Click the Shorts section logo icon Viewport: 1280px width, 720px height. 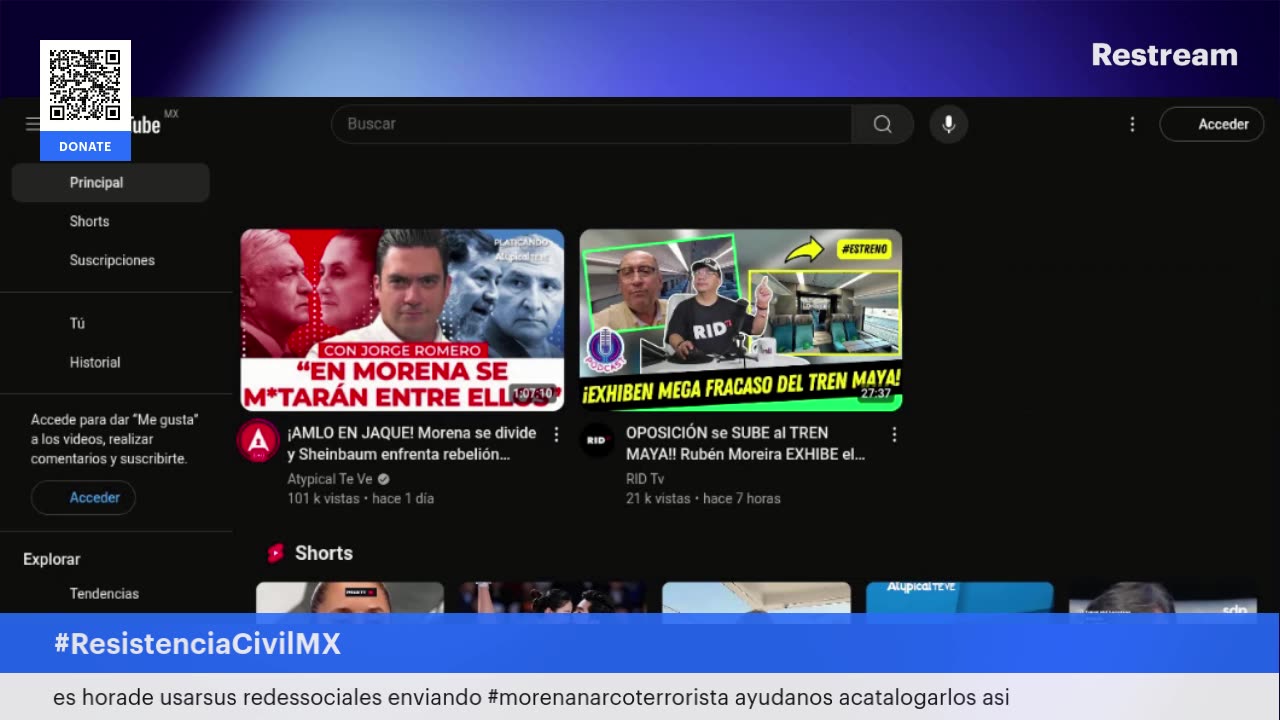click(276, 553)
